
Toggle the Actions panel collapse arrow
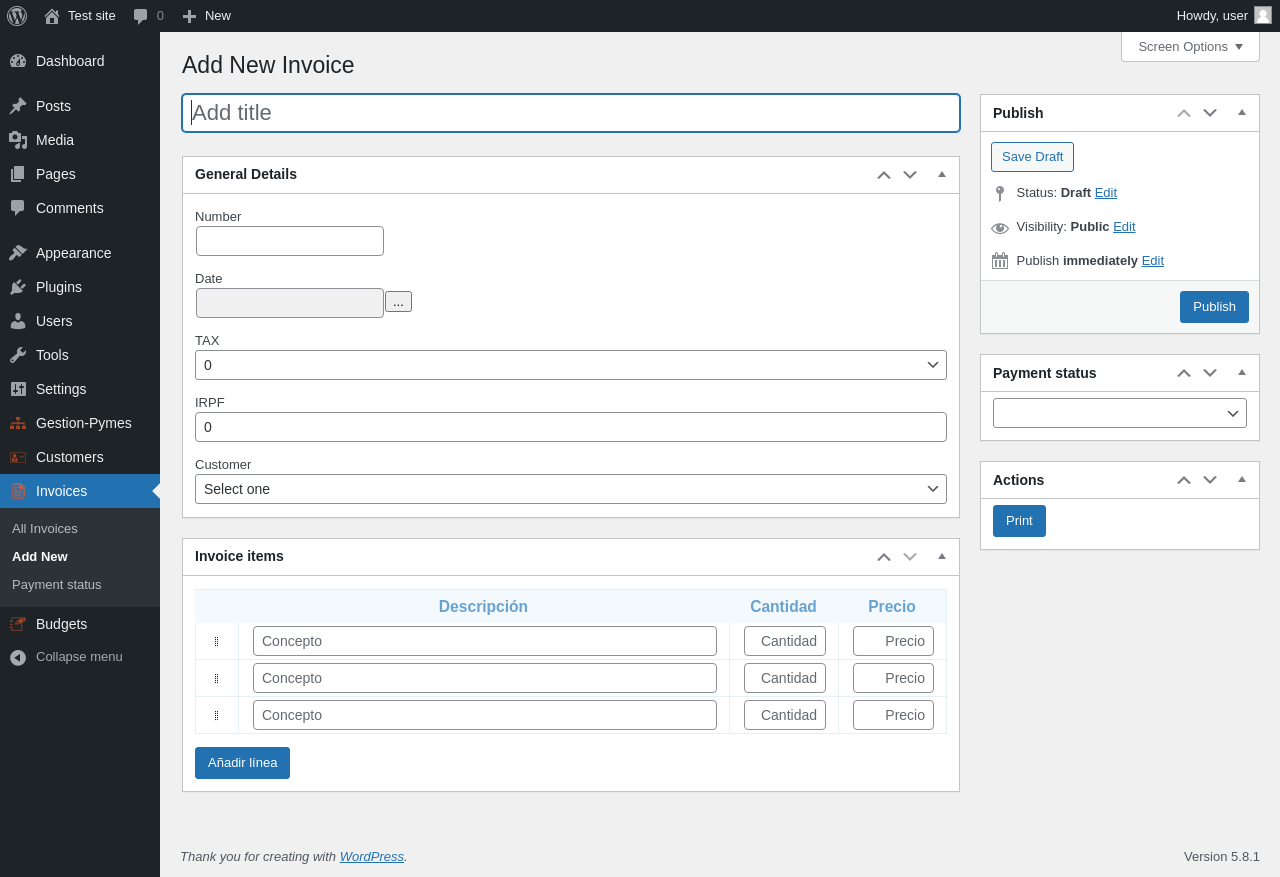coord(1241,479)
